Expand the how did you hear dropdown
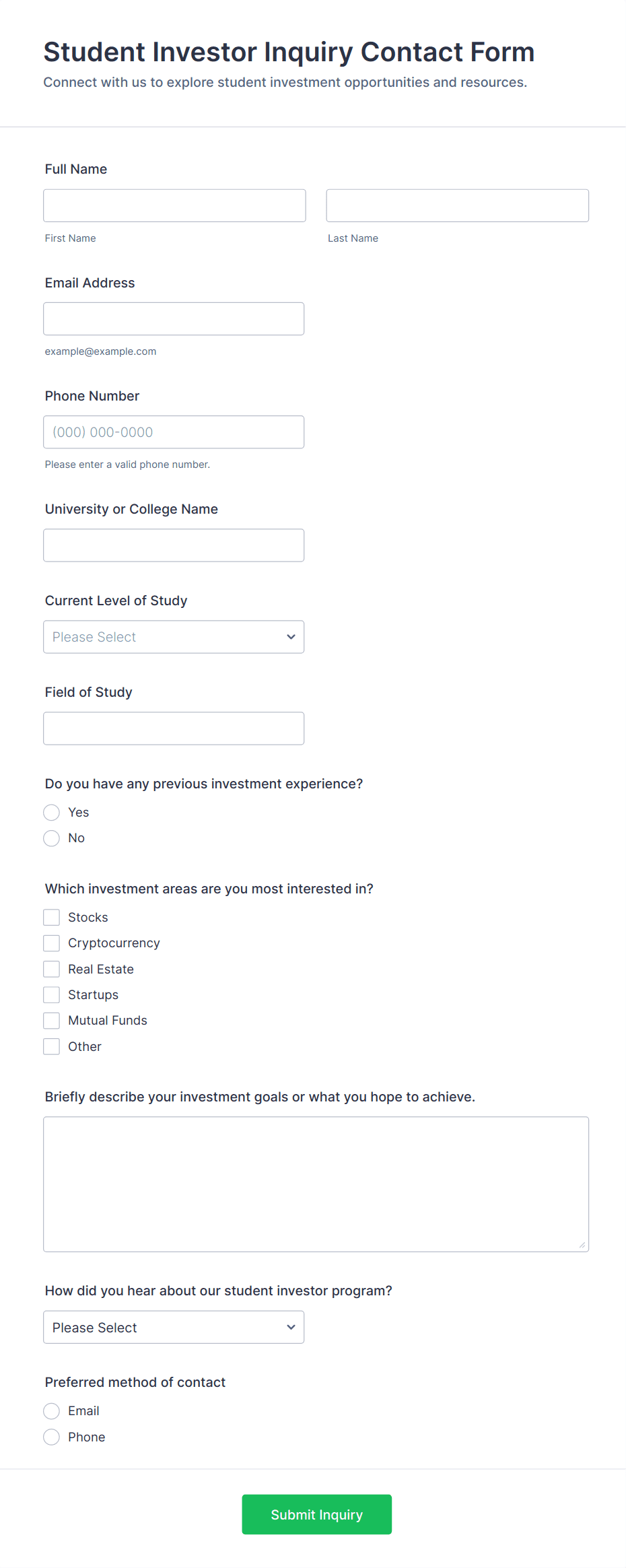Image resolution: width=626 pixels, height=1568 pixels. point(174,1327)
